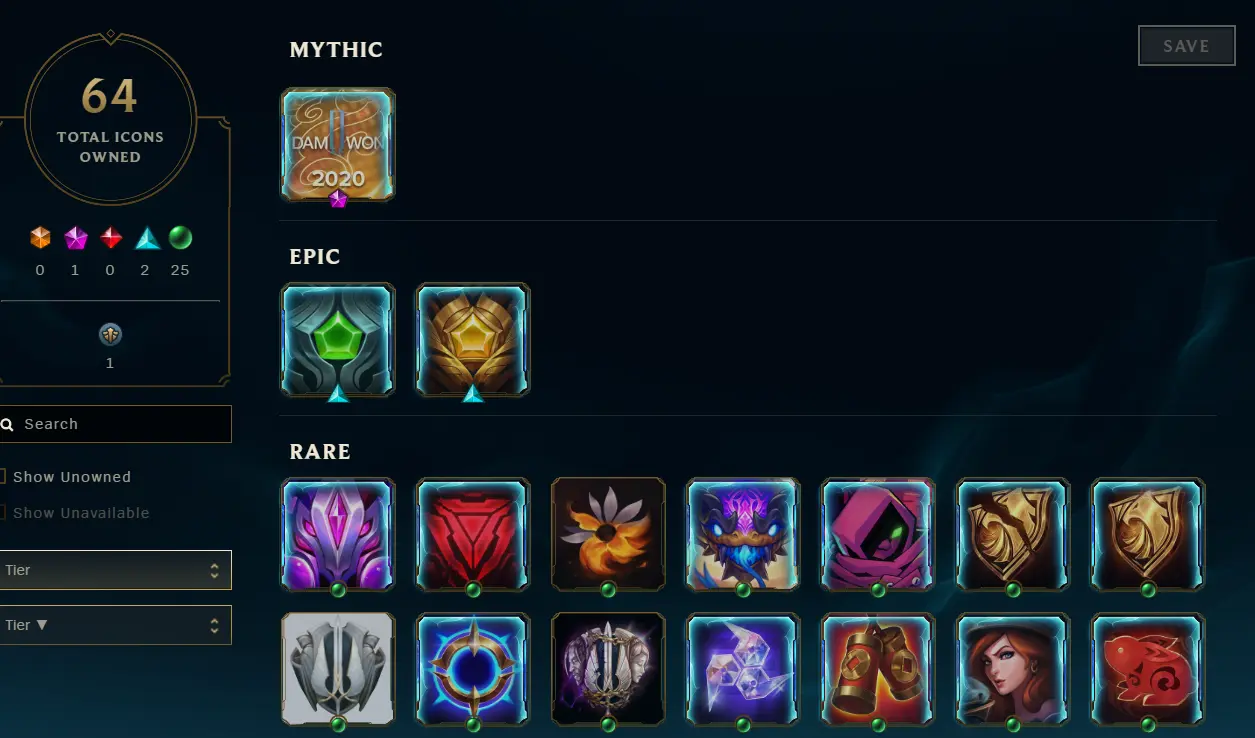This screenshot has width=1255, height=738.
Task: Select the red rat lunar icon
Action: point(1148,670)
